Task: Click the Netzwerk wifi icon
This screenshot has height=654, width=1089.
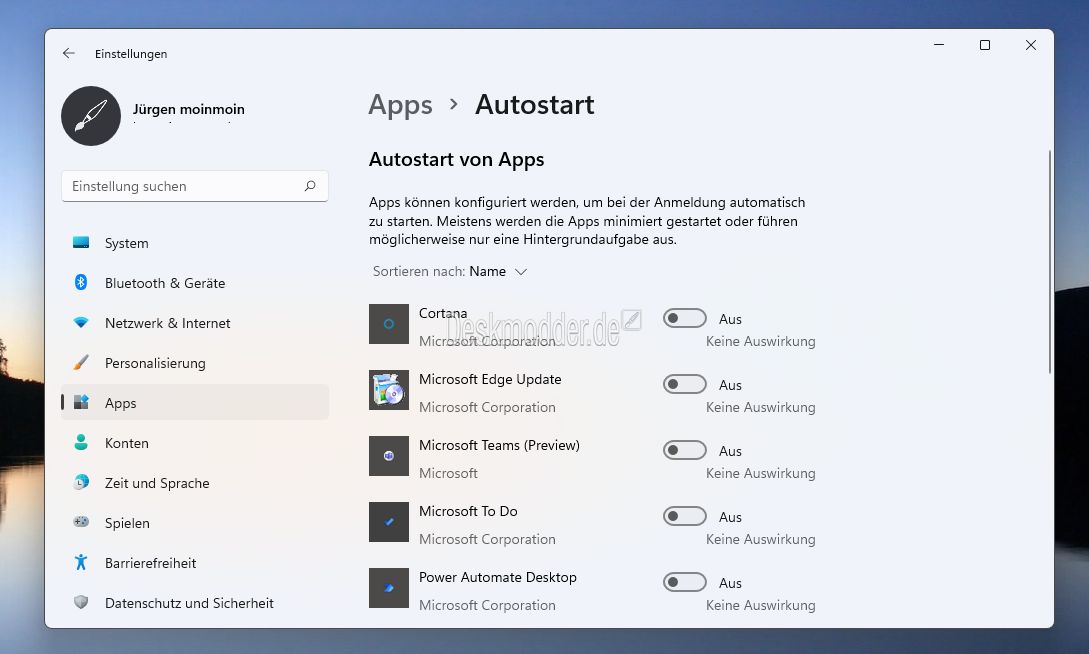Action: click(81, 322)
